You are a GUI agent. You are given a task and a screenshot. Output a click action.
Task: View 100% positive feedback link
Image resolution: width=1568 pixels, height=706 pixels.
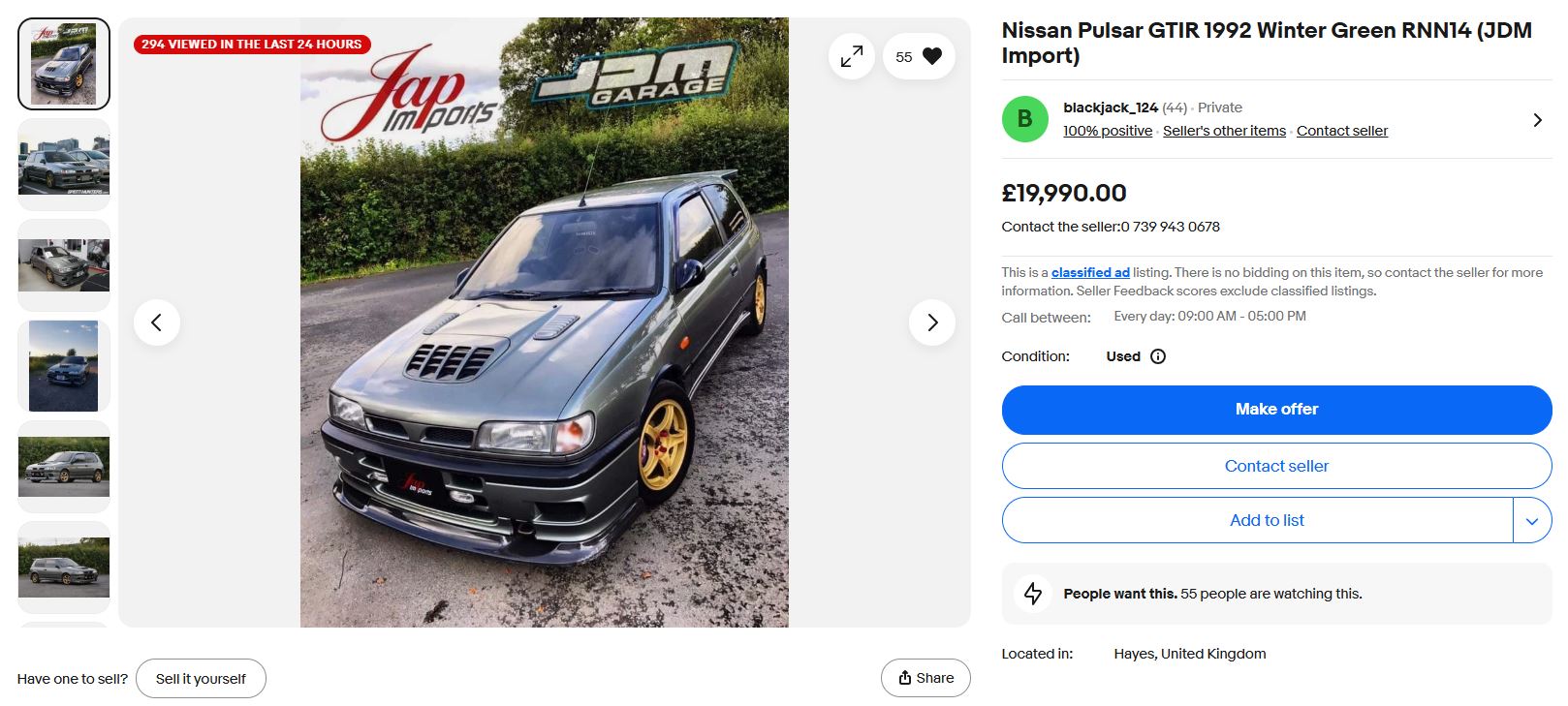[1108, 131]
